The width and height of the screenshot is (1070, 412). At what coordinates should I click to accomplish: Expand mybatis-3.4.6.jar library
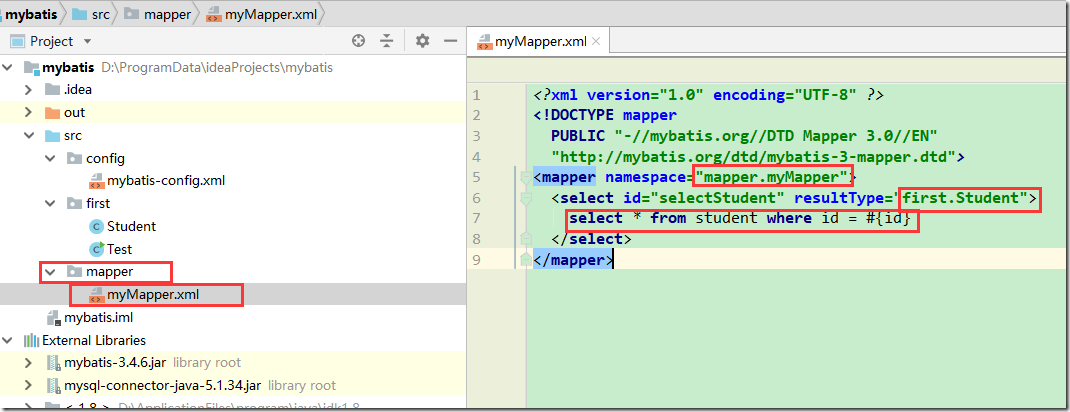29,362
